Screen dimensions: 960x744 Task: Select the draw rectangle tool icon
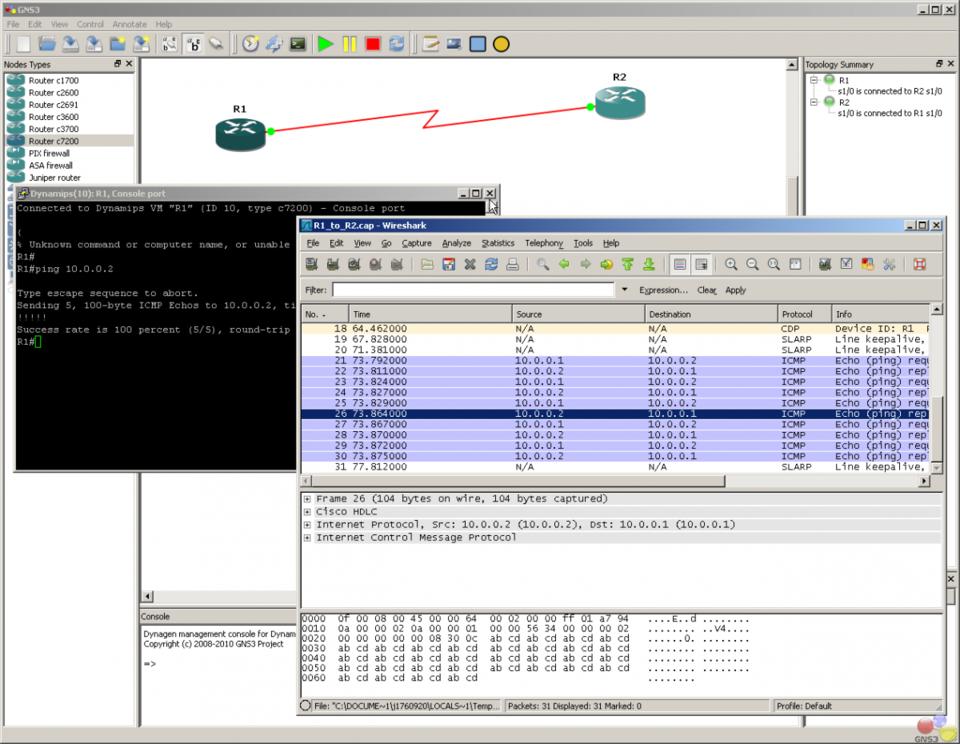tap(478, 44)
